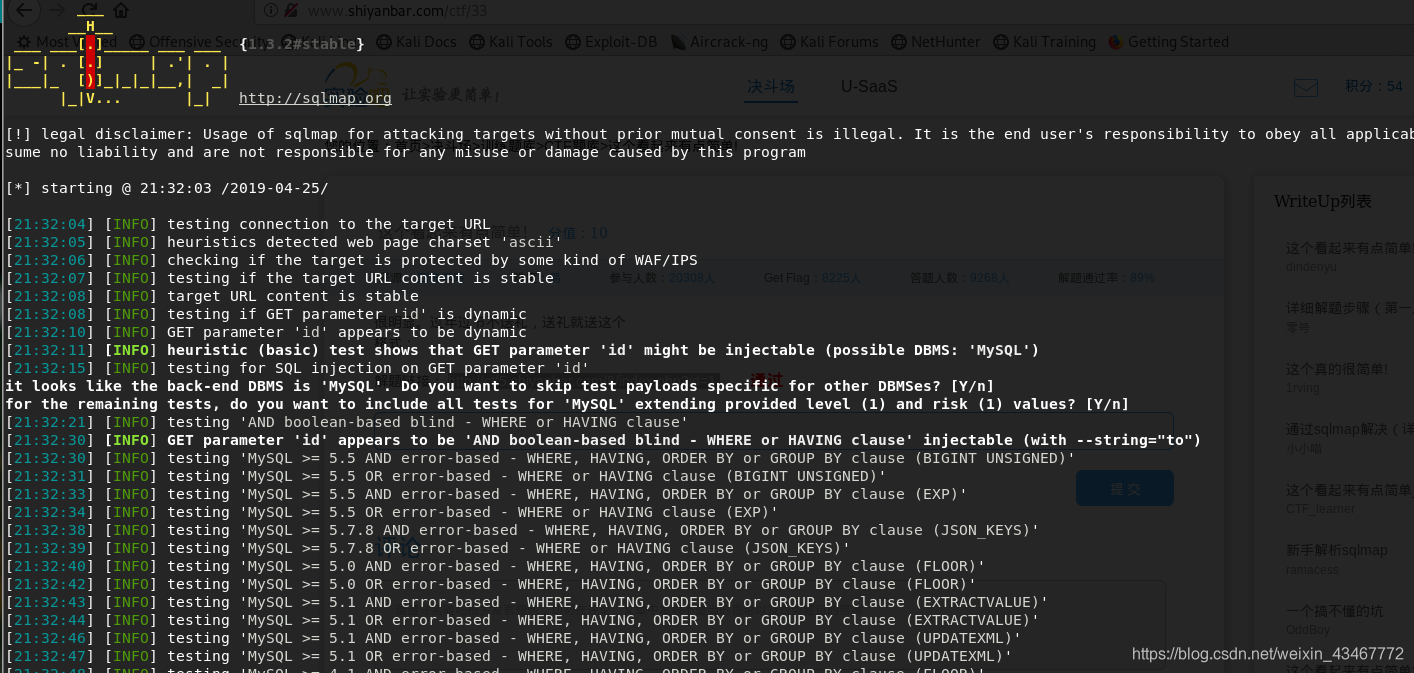Click the http://sqlmap.org link in terminal
Viewport: 1414px width, 673px height.
(x=315, y=98)
